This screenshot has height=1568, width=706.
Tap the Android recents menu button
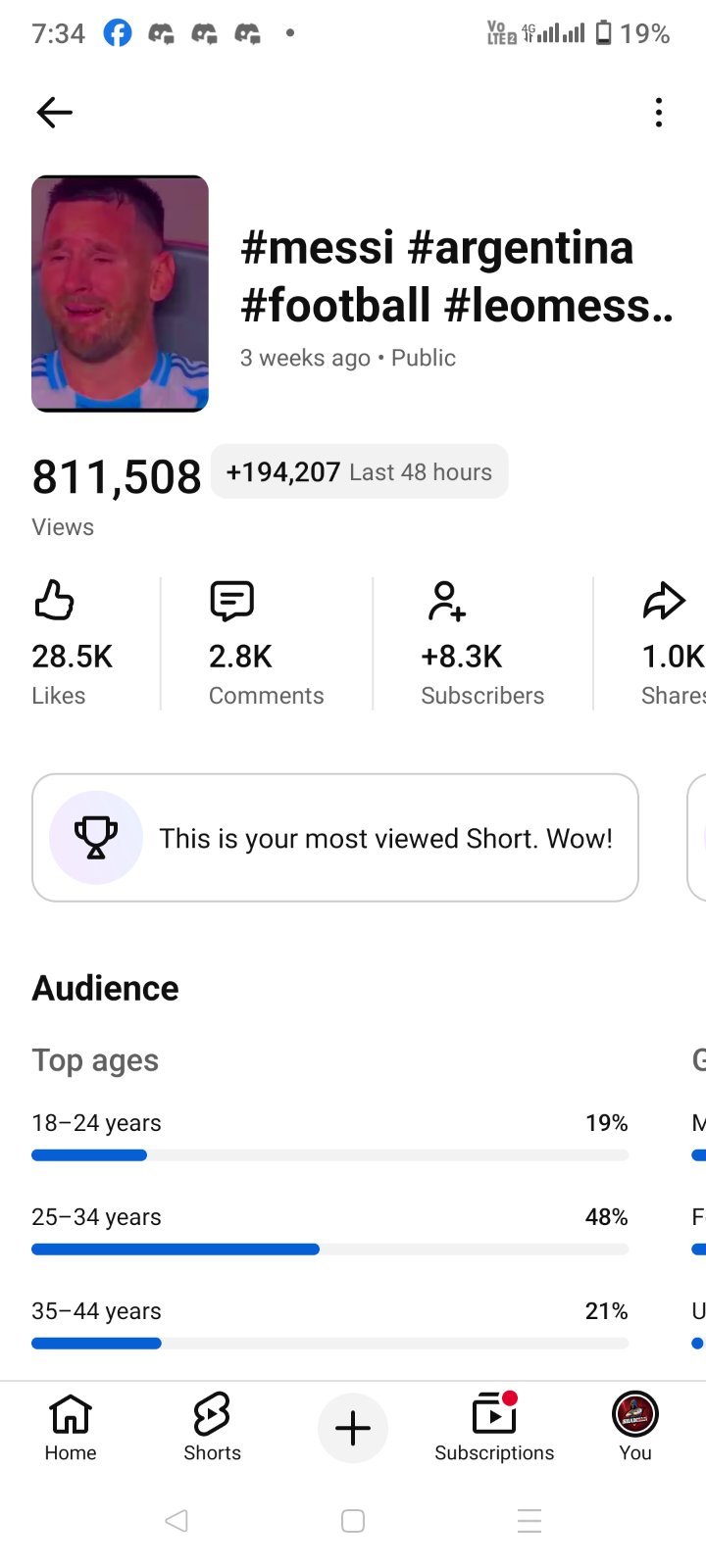[x=529, y=1521]
